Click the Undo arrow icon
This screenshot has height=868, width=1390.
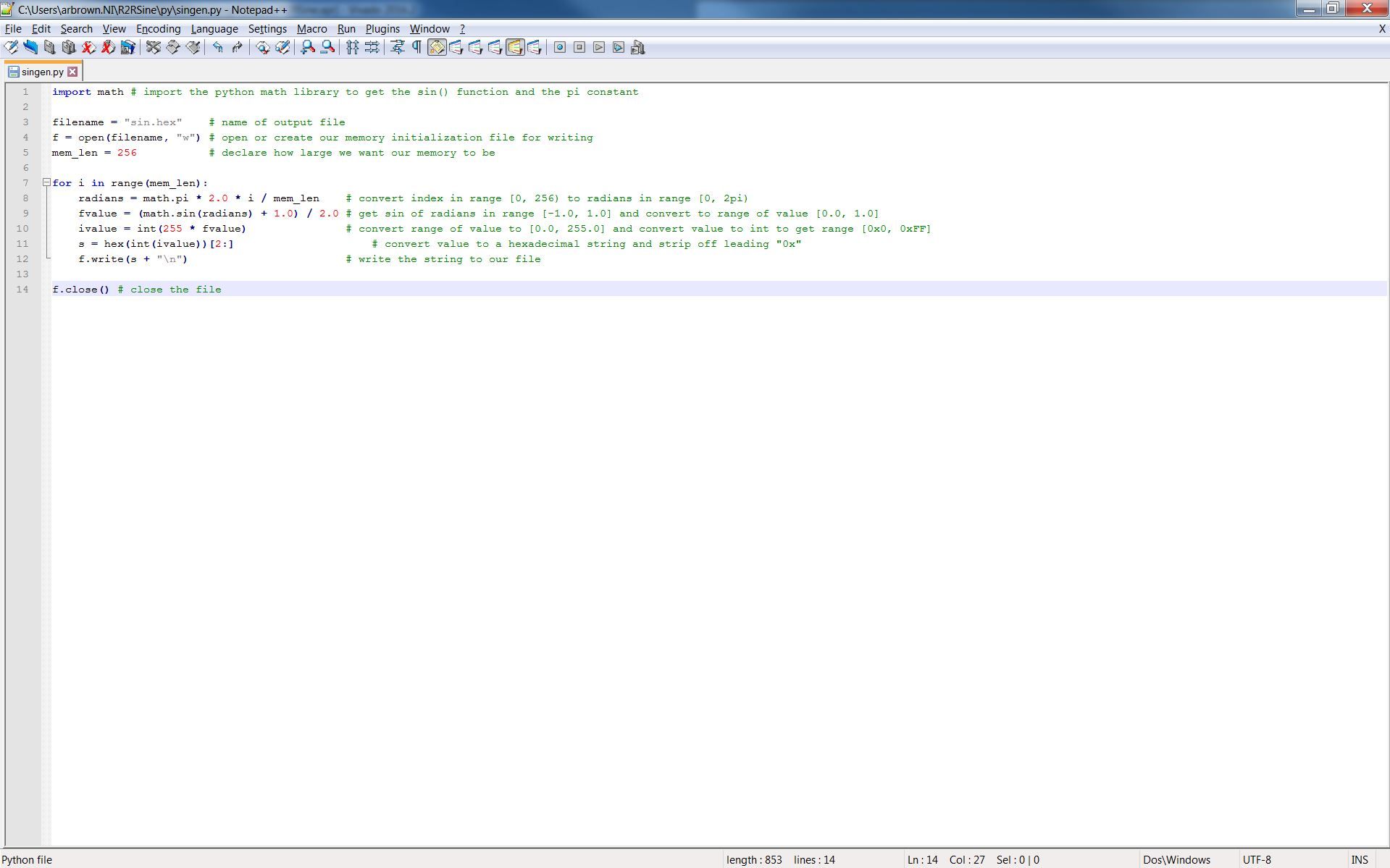coord(217,48)
